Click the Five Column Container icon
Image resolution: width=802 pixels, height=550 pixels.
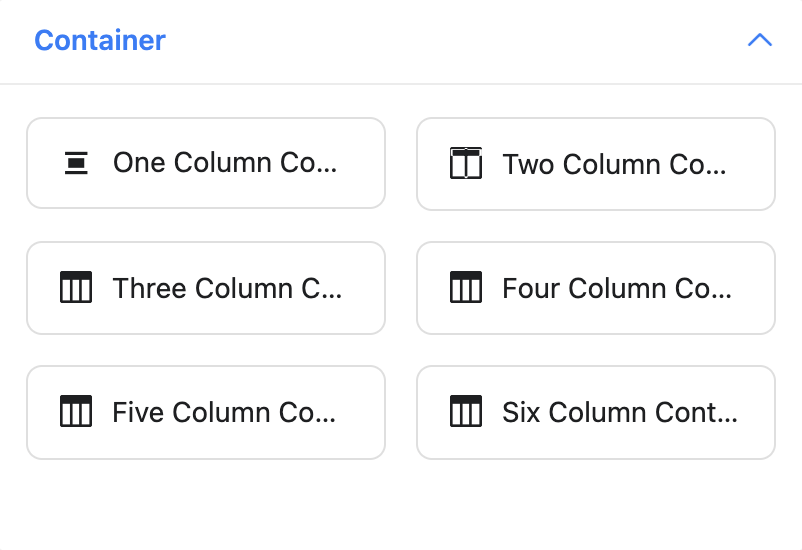coord(76,411)
